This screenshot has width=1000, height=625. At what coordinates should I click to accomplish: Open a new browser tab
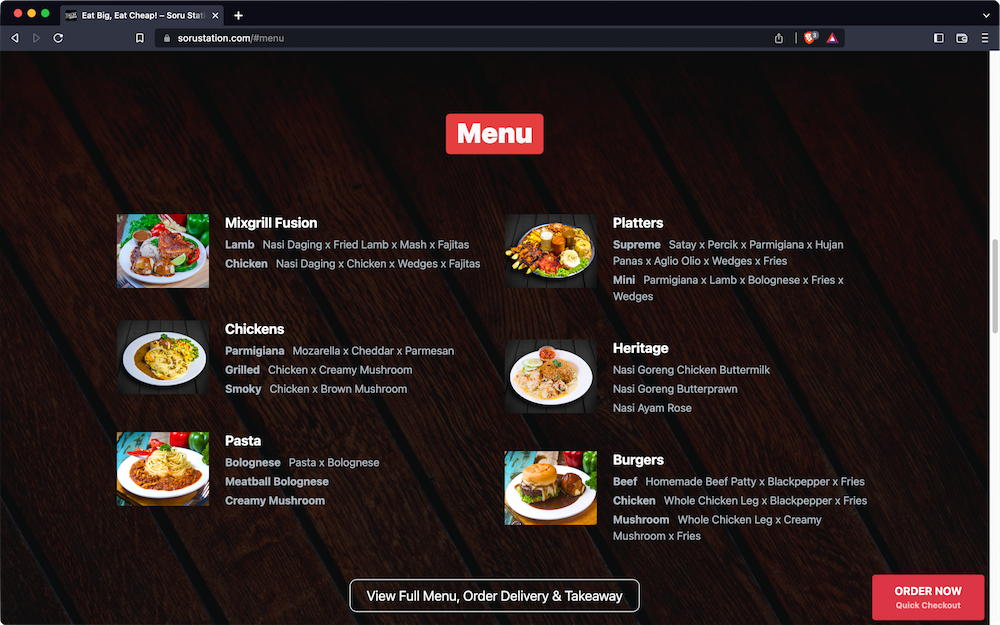pyautogui.click(x=238, y=15)
